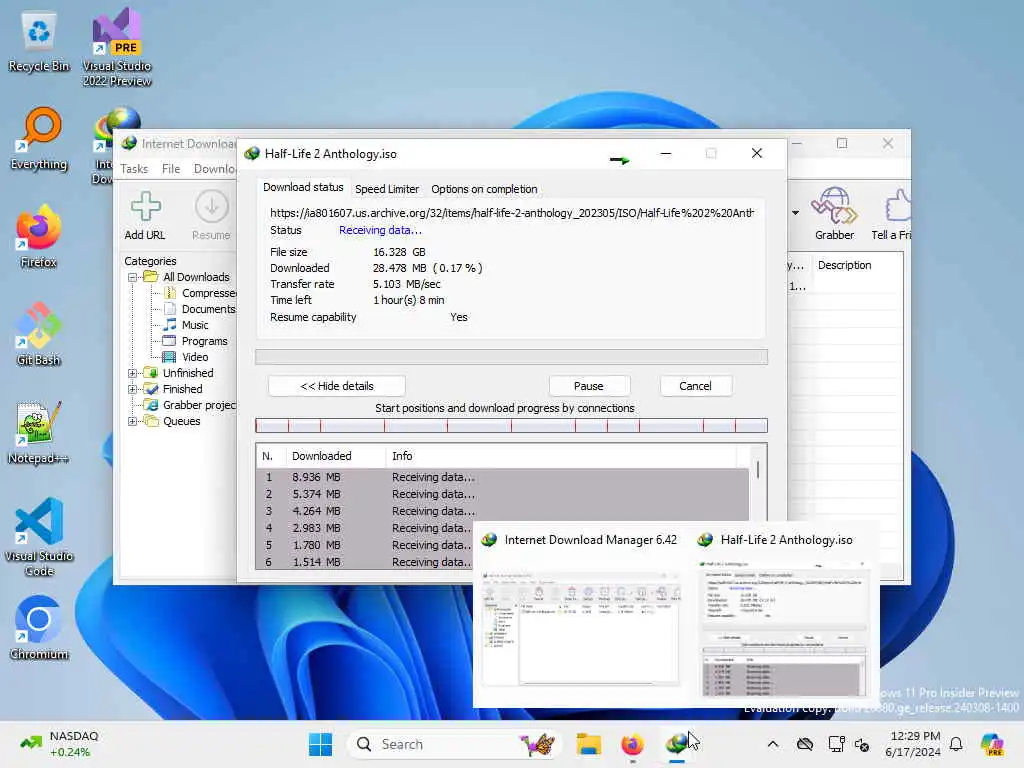Expand the Finished tree node
Screen dimensions: 1024x768
pyautogui.click(x=133, y=389)
